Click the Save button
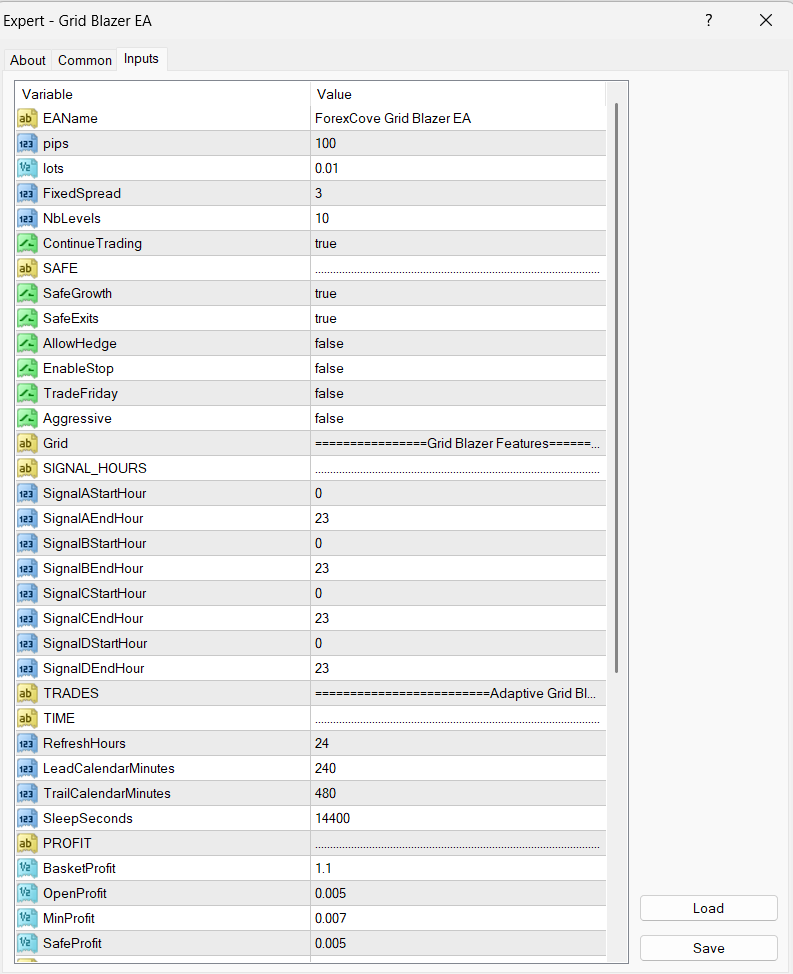The height and width of the screenshot is (974, 793). click(709, 948)
